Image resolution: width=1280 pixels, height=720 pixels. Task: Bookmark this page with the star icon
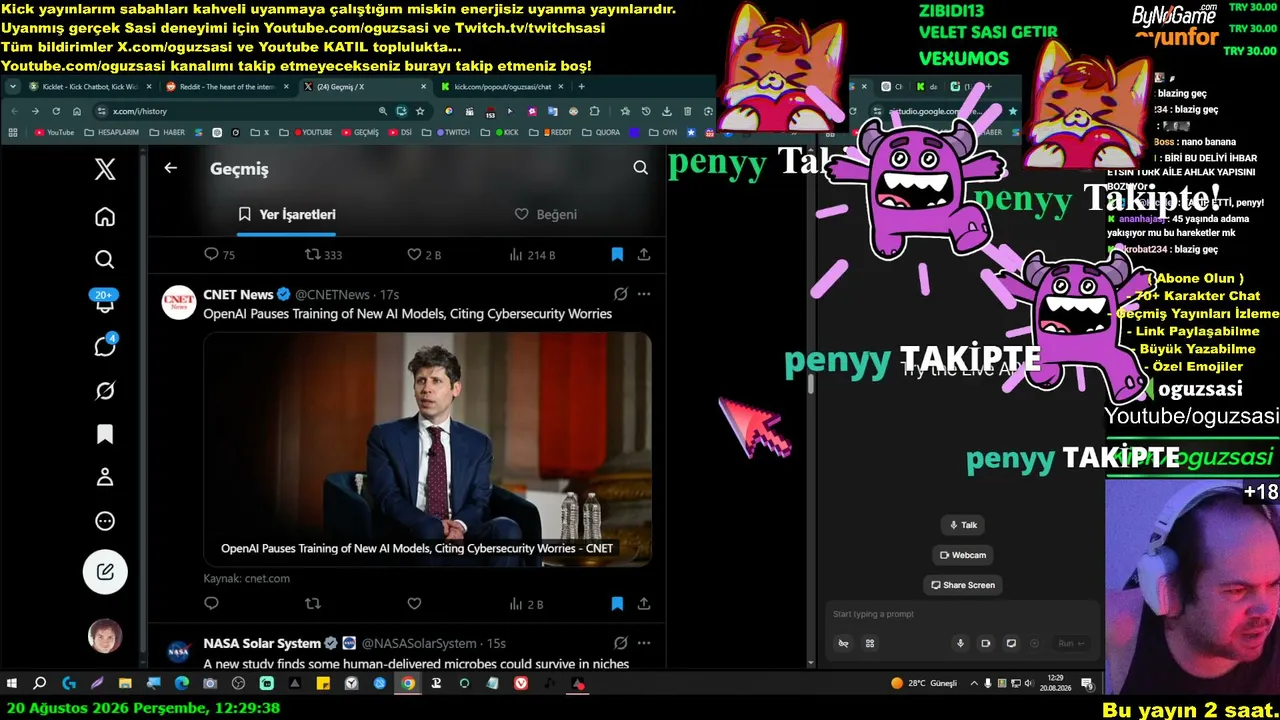[420, 111]
